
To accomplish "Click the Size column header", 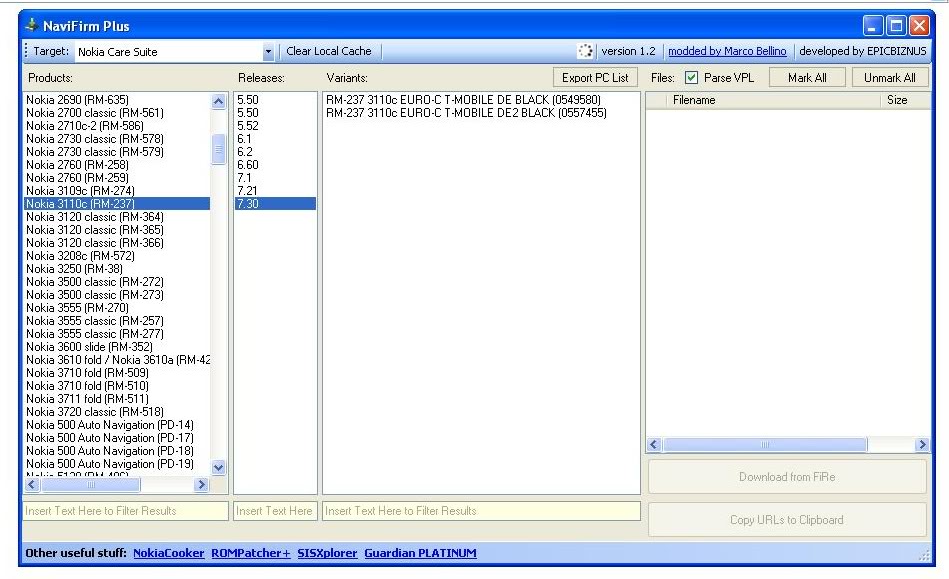I will coord(905,100).
